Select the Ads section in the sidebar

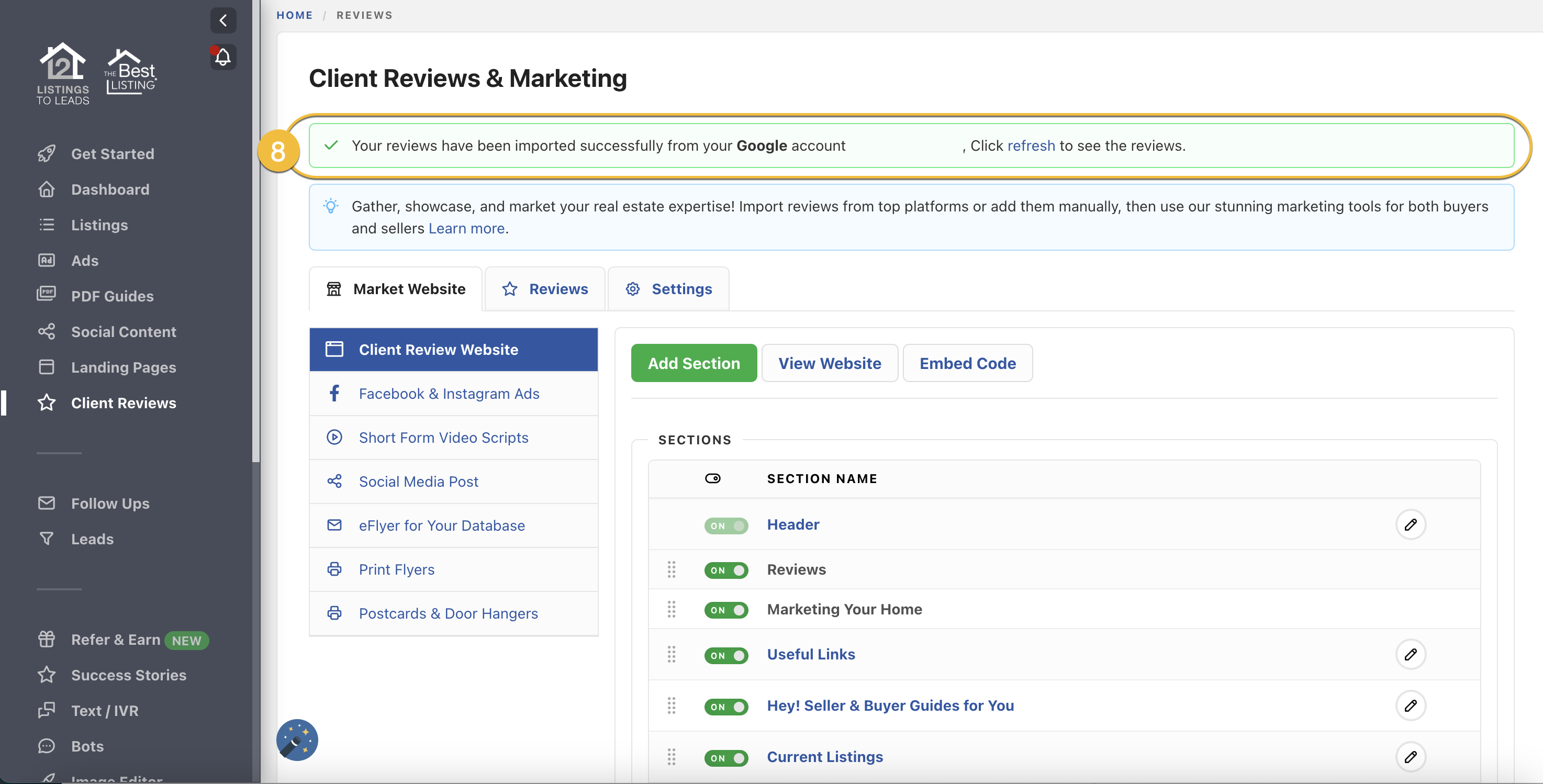[x=84, y=261]
